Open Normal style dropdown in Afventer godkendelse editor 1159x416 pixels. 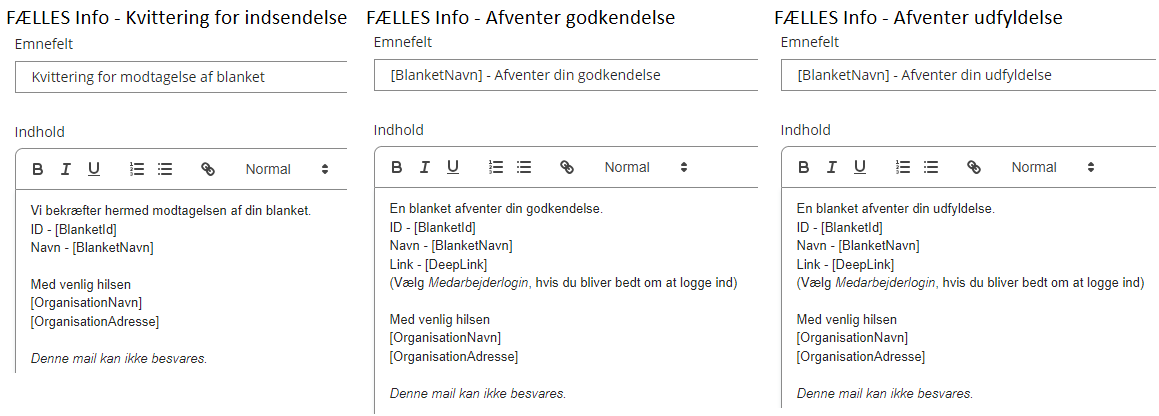pos(646,167)
